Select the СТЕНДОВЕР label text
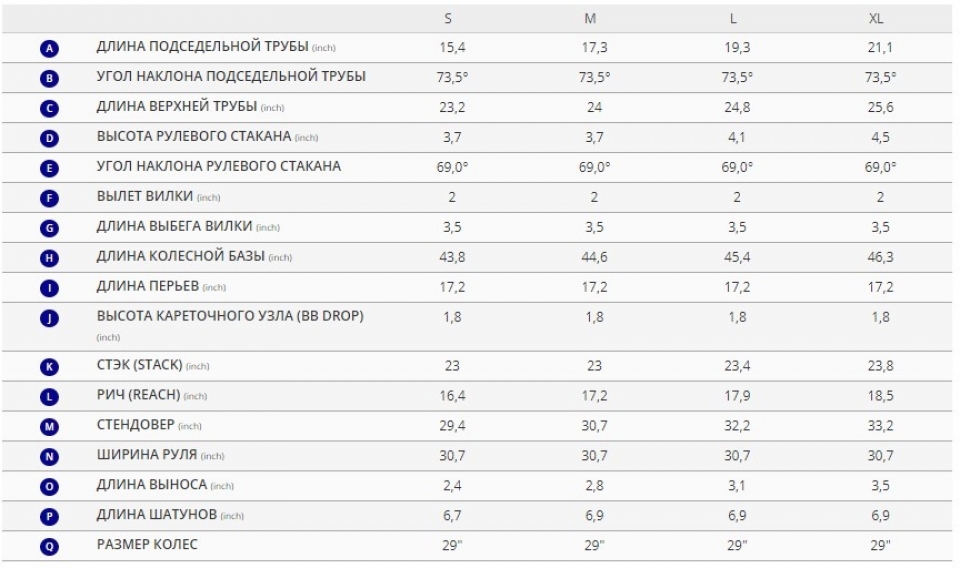Screen dimensions: 960x568 click(135, 424)
